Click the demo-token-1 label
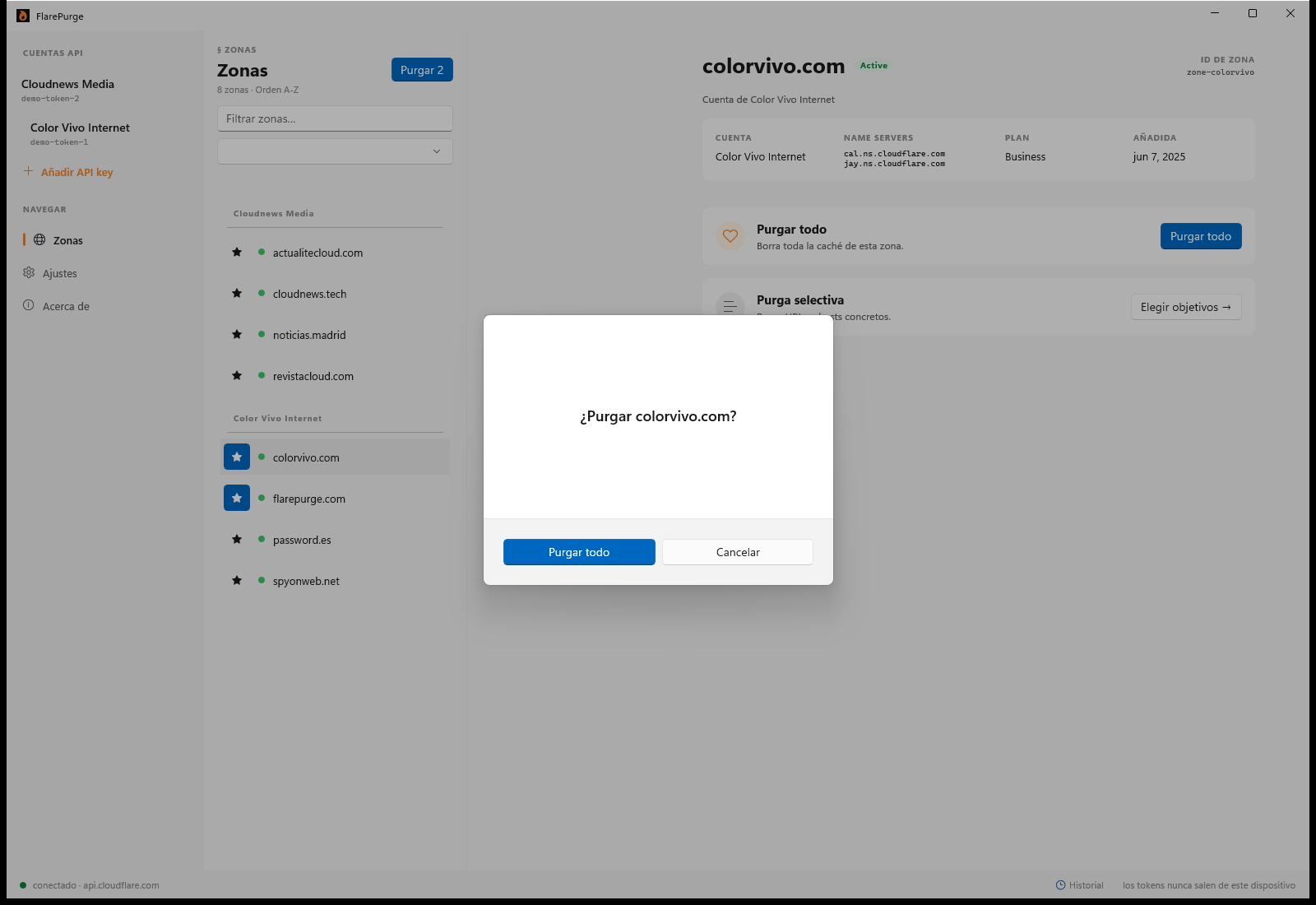Screen dimensions: 1316x905 59,142
